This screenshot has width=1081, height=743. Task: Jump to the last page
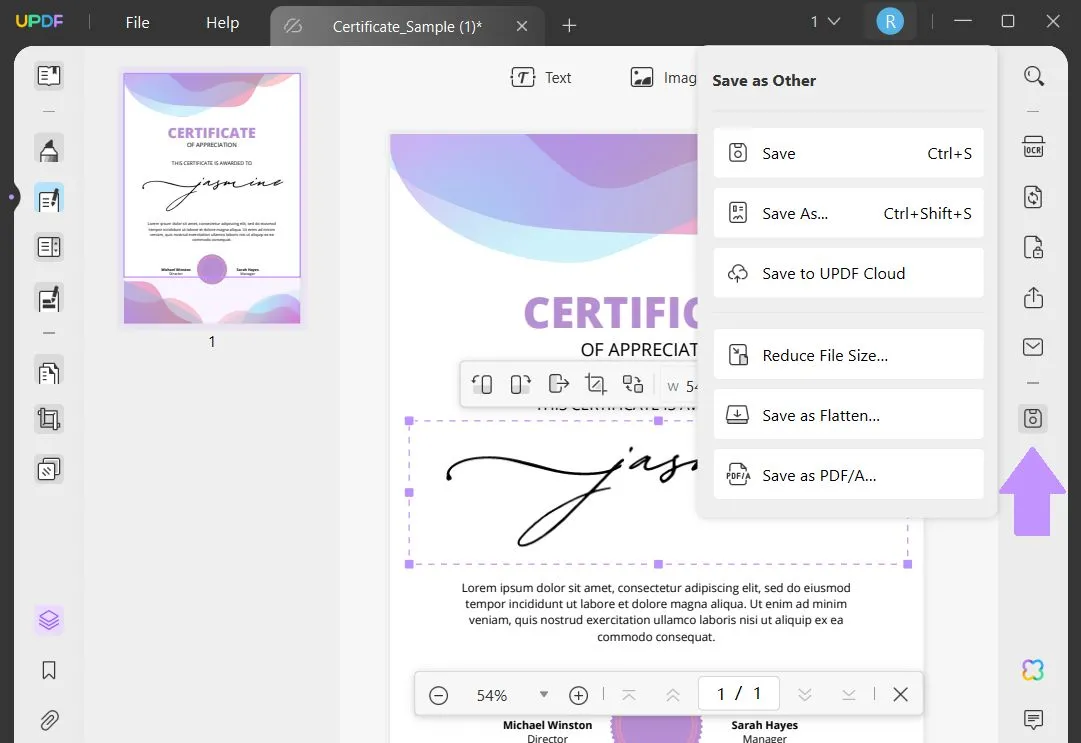(849, 695)
